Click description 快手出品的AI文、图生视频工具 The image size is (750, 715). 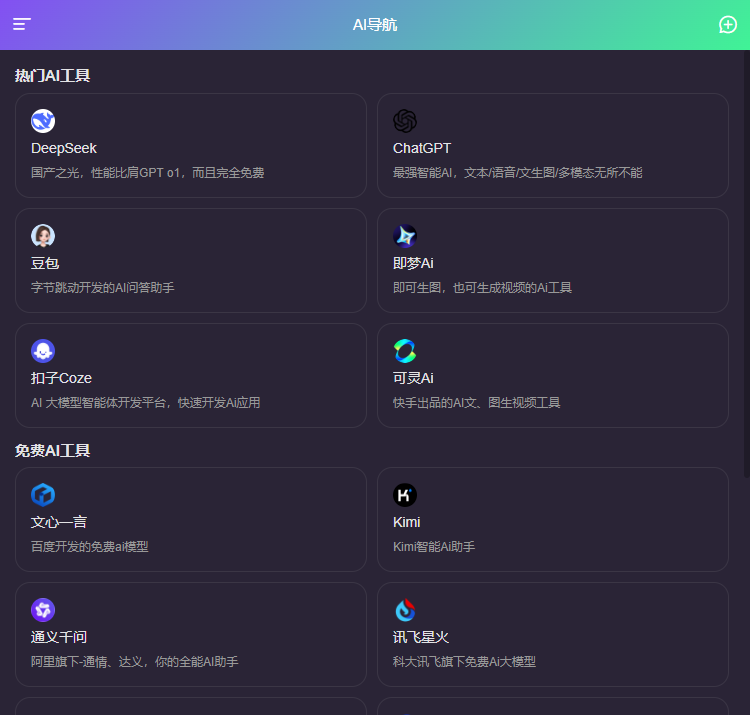coord(476,403)
